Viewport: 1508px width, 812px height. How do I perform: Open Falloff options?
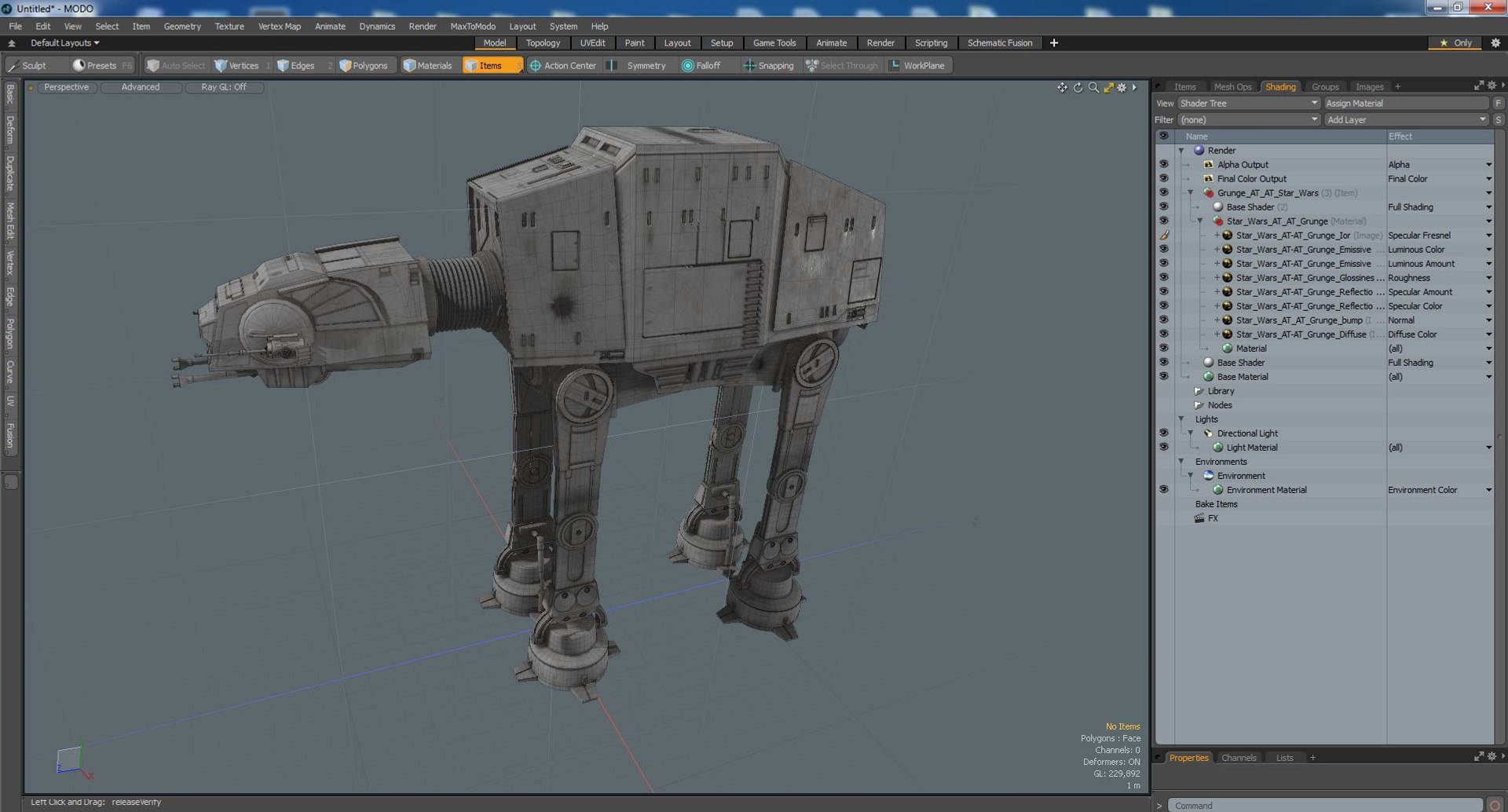(x=701, y=66)
